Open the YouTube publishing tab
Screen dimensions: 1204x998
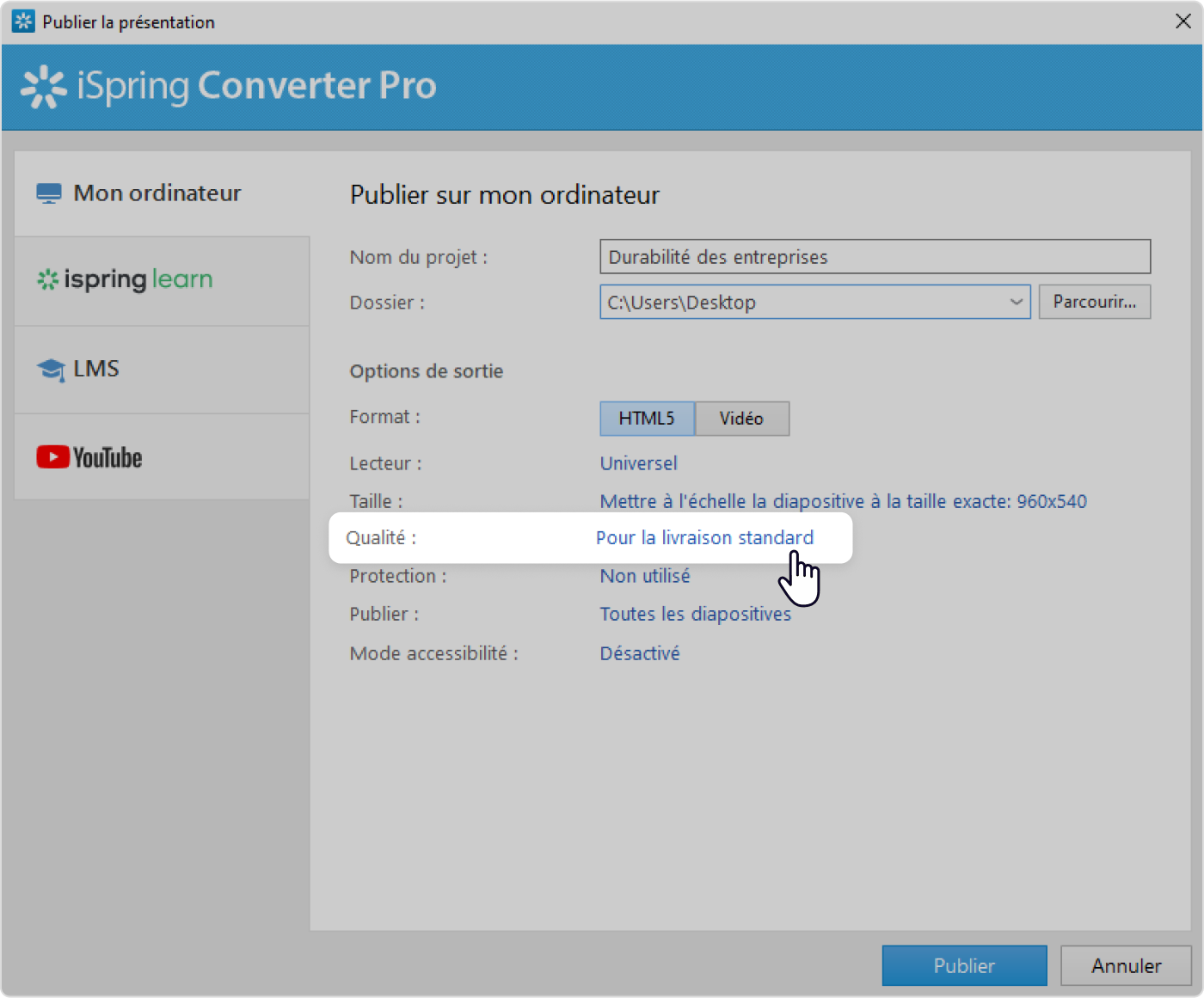pyautogui.click(x=162, y=456)
